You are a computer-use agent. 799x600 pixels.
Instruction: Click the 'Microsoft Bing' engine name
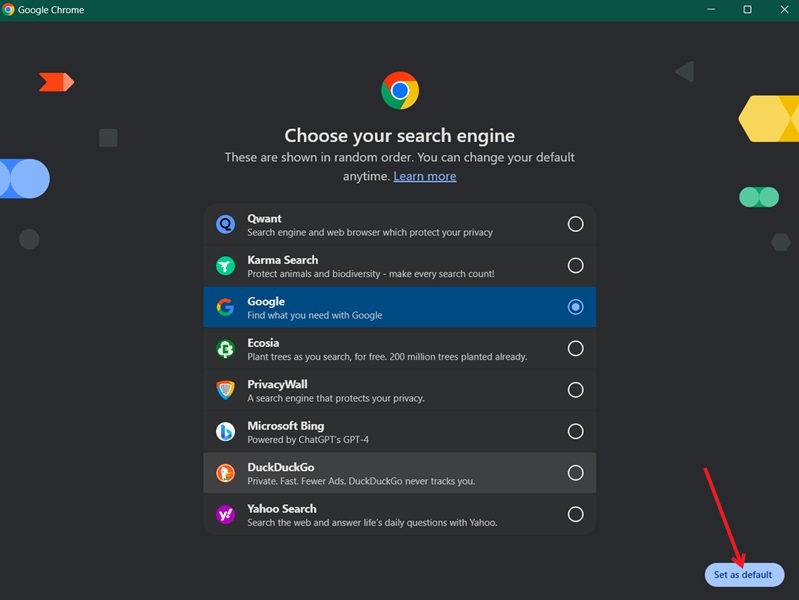point(285,426)
